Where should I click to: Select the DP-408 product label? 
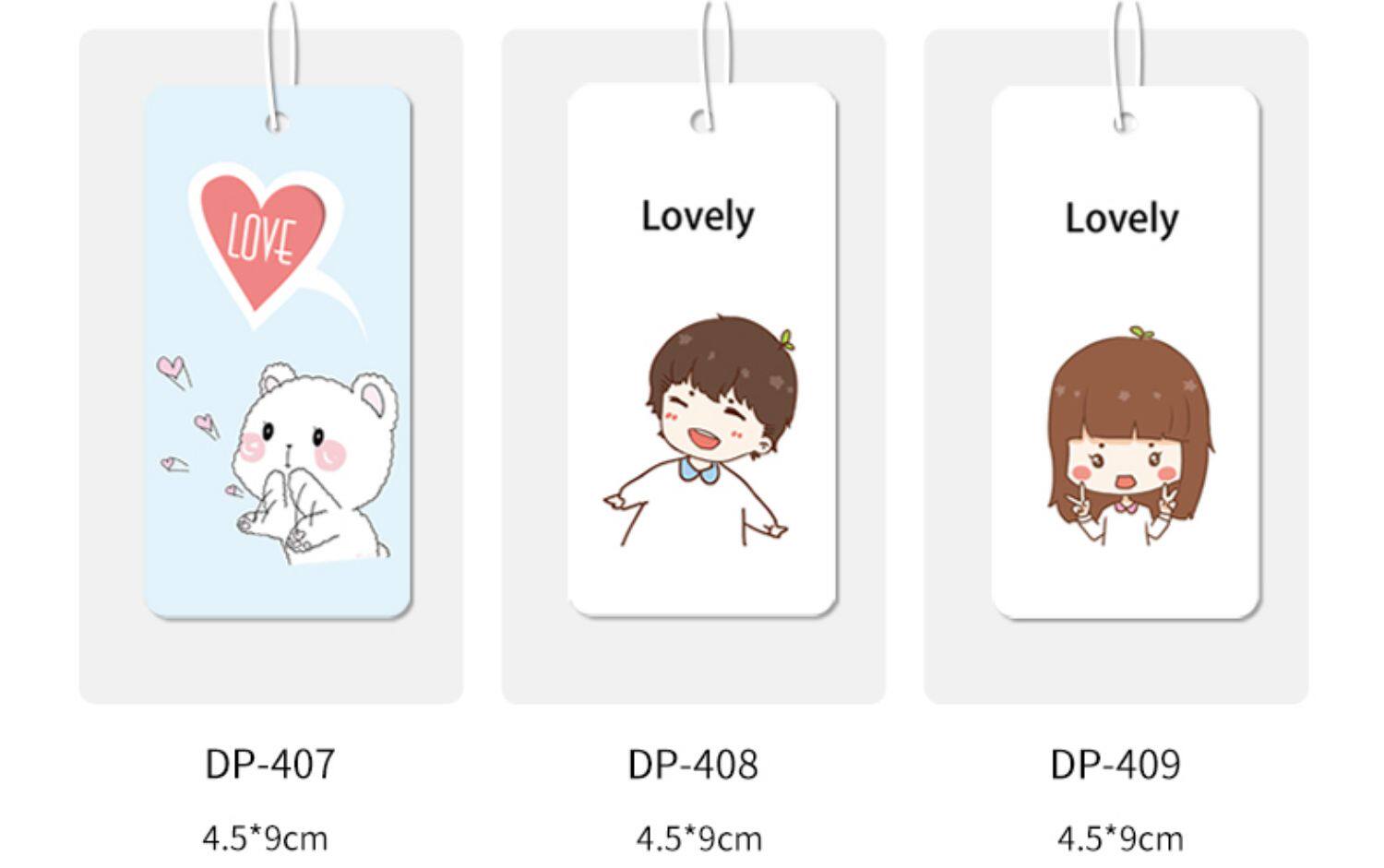coord(693,765)
